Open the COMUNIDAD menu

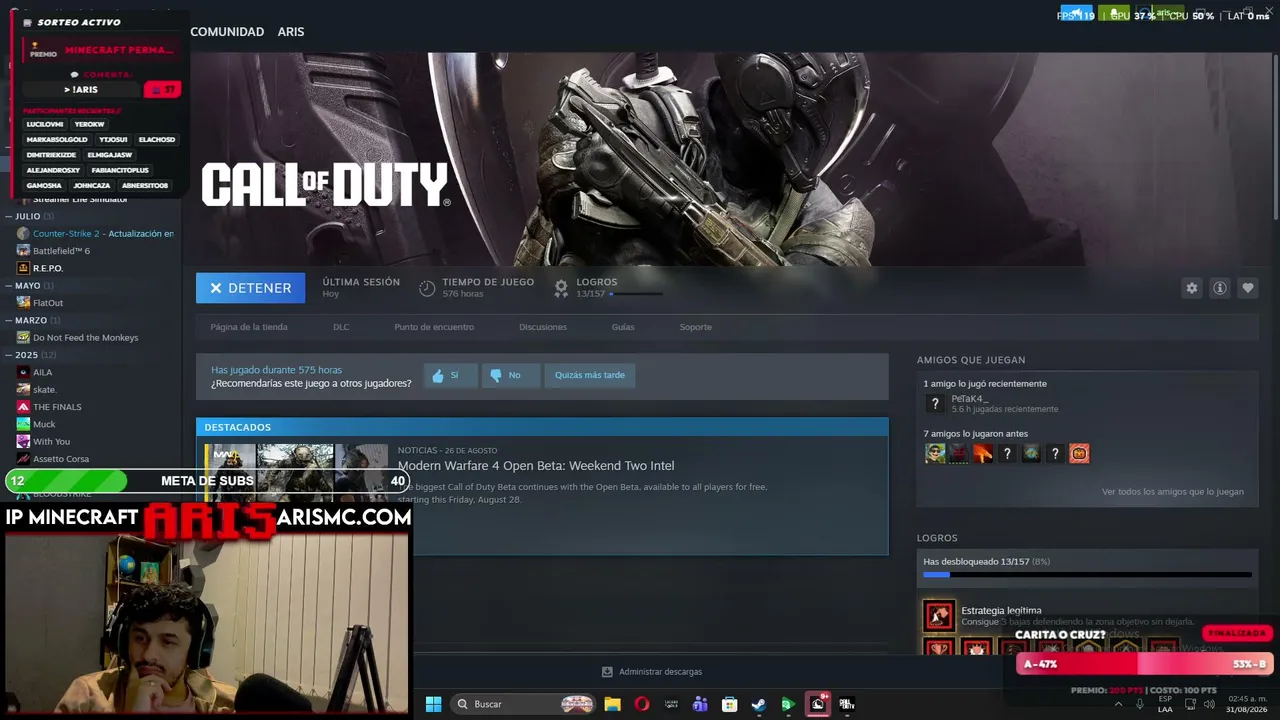coord(227,32)
